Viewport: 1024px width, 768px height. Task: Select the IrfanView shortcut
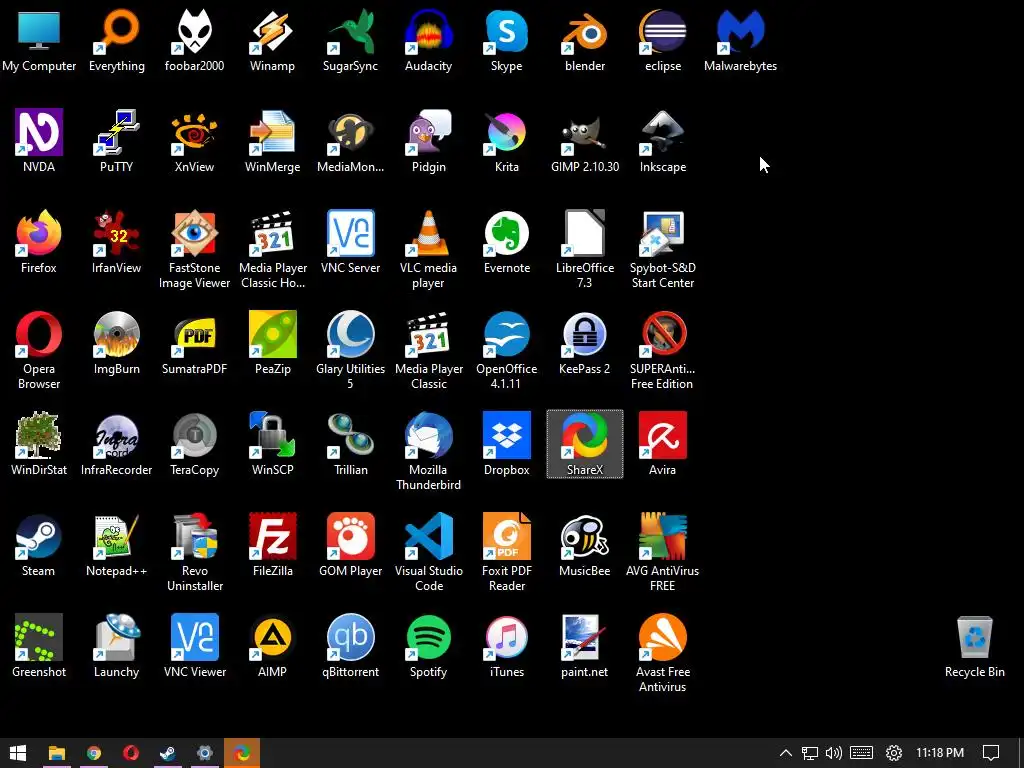coord(116,242)
